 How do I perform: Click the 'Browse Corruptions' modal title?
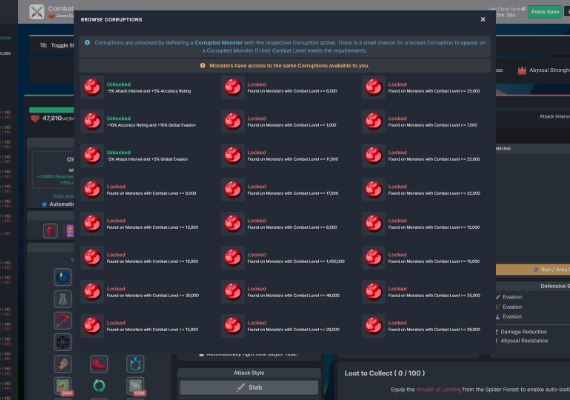(111, 20)
